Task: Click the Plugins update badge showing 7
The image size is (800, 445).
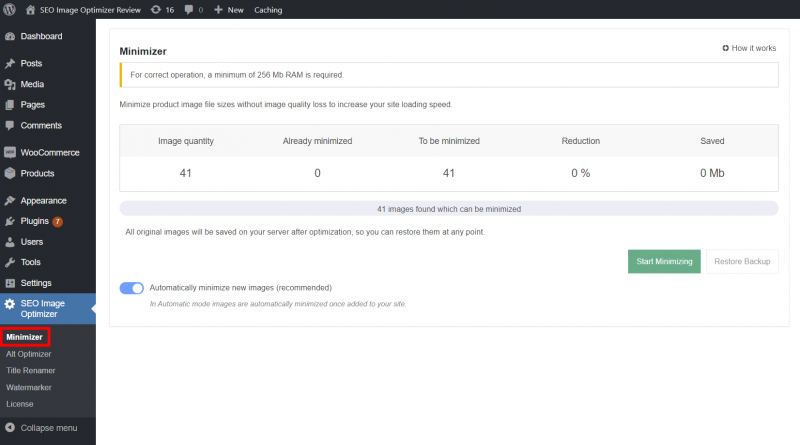Action: pyautogui.click(x=58, y=221)
